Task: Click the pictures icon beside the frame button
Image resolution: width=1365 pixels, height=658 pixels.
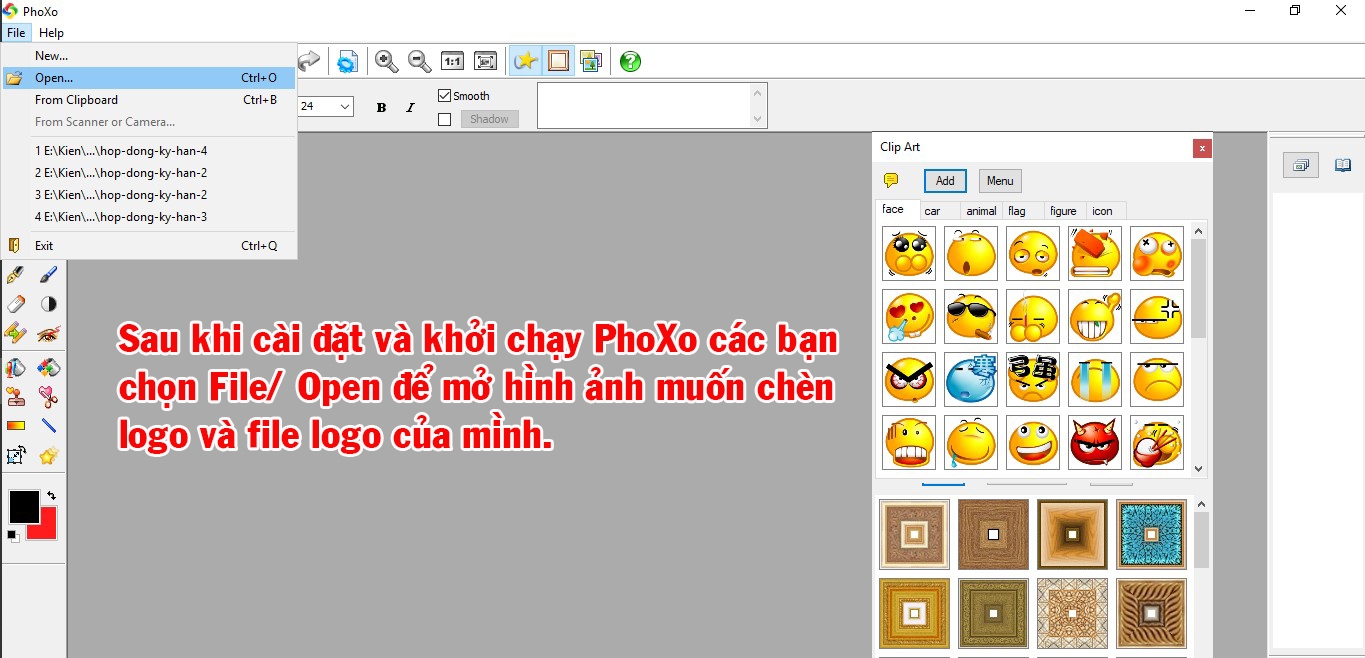Action: [x=591, y=61]
